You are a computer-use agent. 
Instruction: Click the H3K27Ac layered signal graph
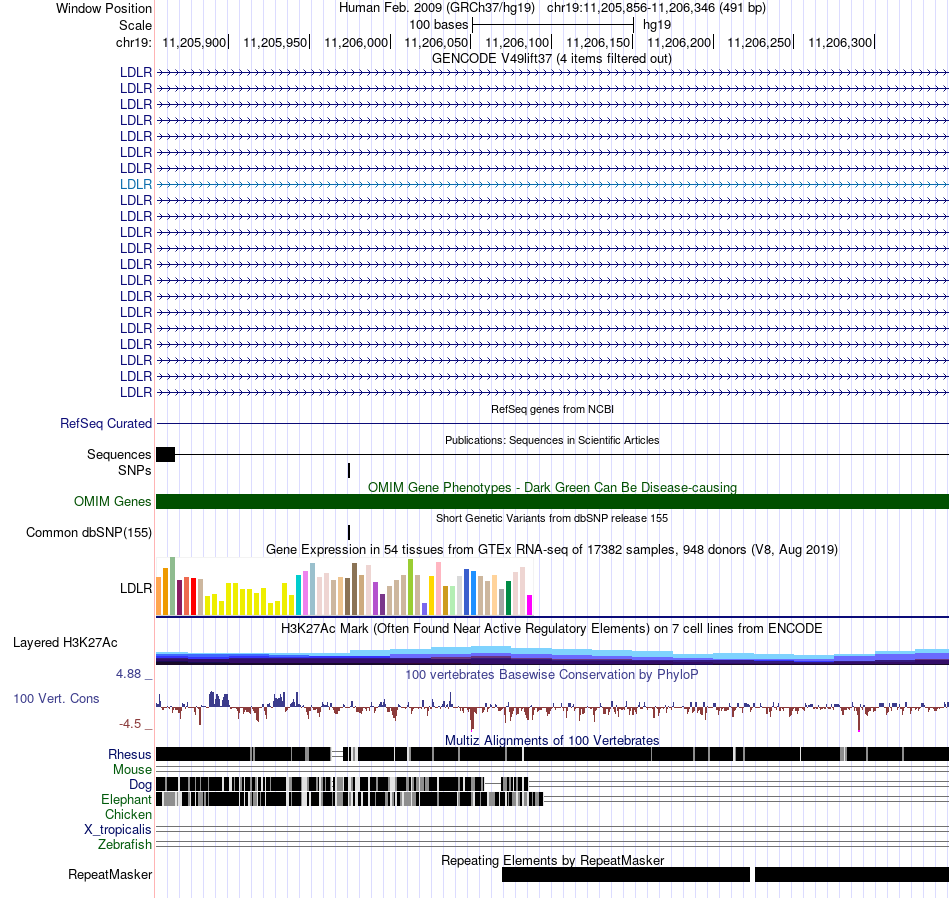552,655
